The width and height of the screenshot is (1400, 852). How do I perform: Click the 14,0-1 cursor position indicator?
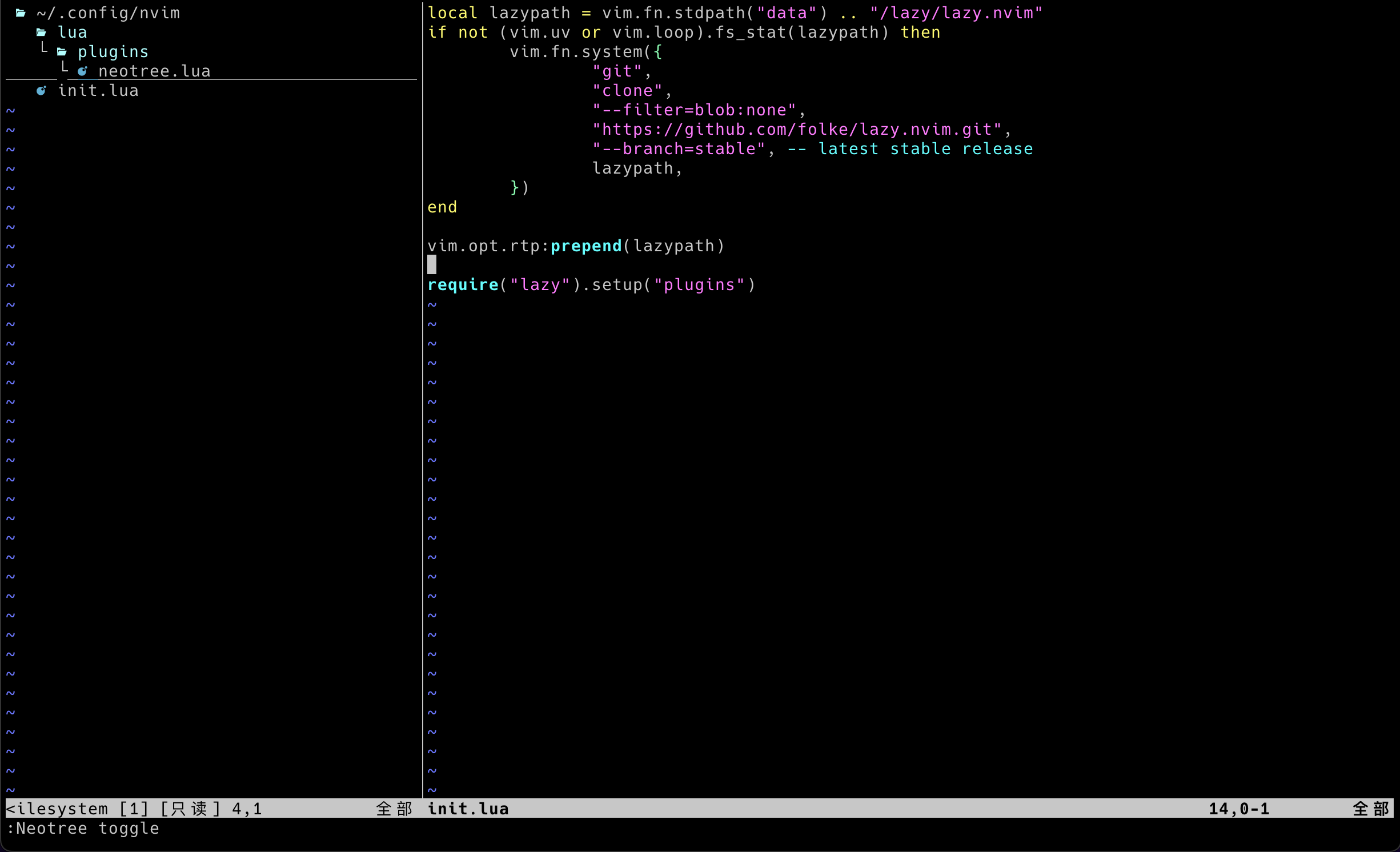(1239, 809)
